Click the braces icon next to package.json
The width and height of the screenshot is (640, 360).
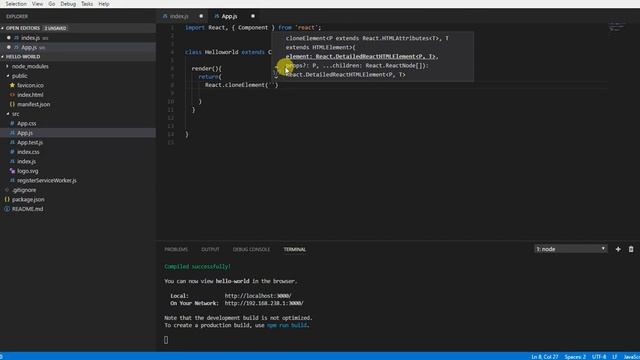pyautogui.click(x=7, y=200)
